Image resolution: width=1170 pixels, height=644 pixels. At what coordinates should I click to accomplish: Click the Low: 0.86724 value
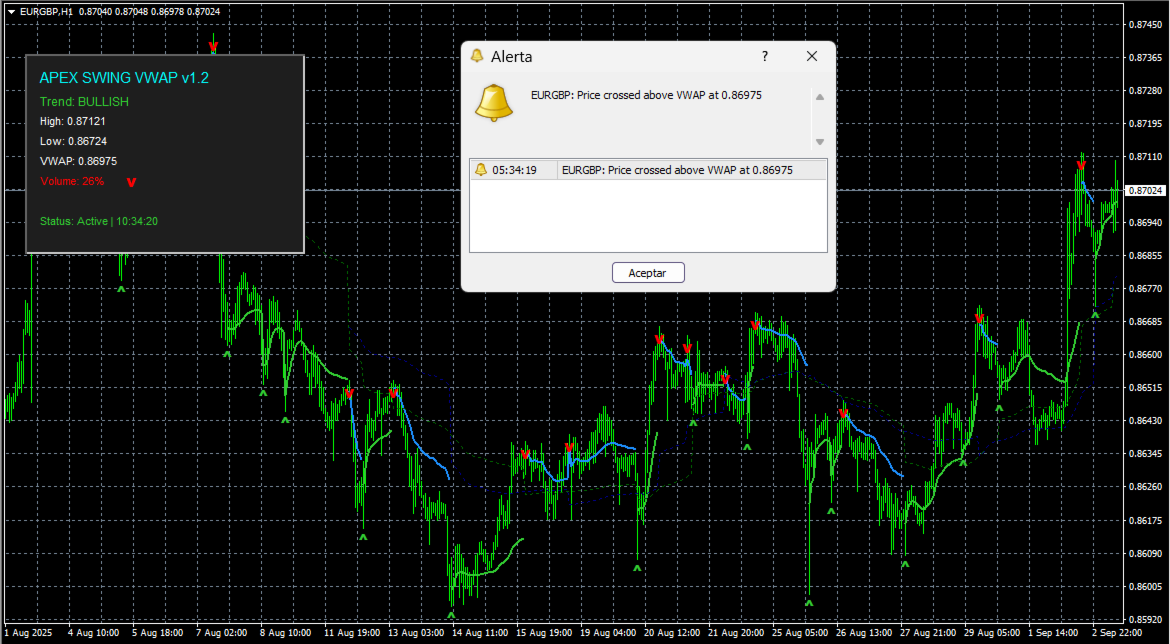pyautogui.click(x=74, y=141)
